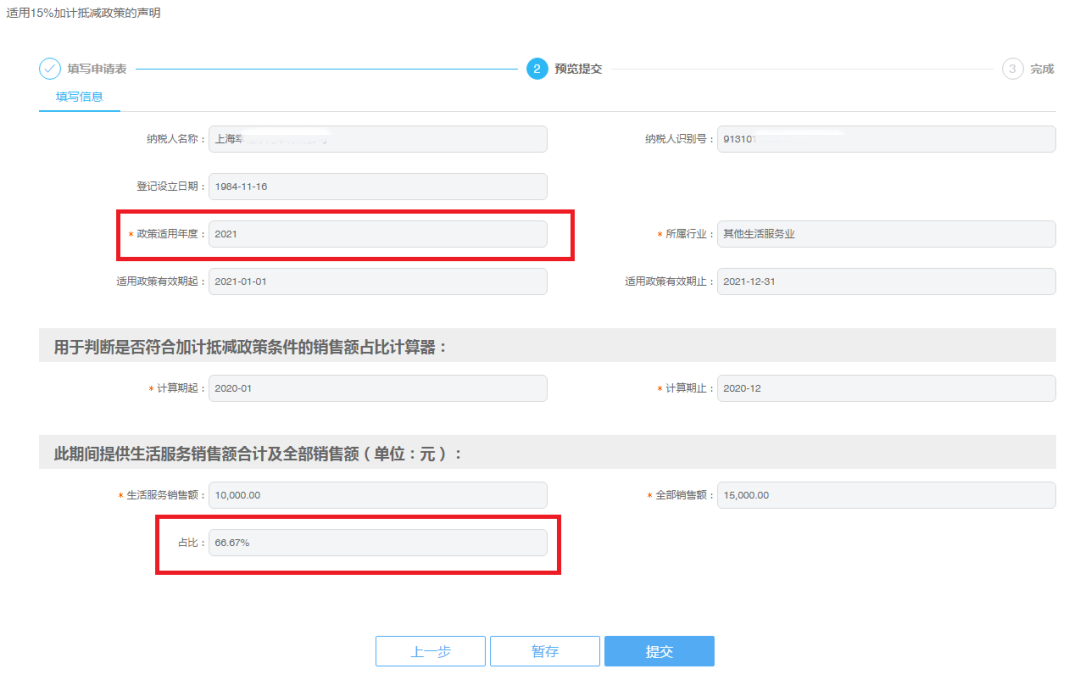Click the 纳税人名称 input field

378,139
